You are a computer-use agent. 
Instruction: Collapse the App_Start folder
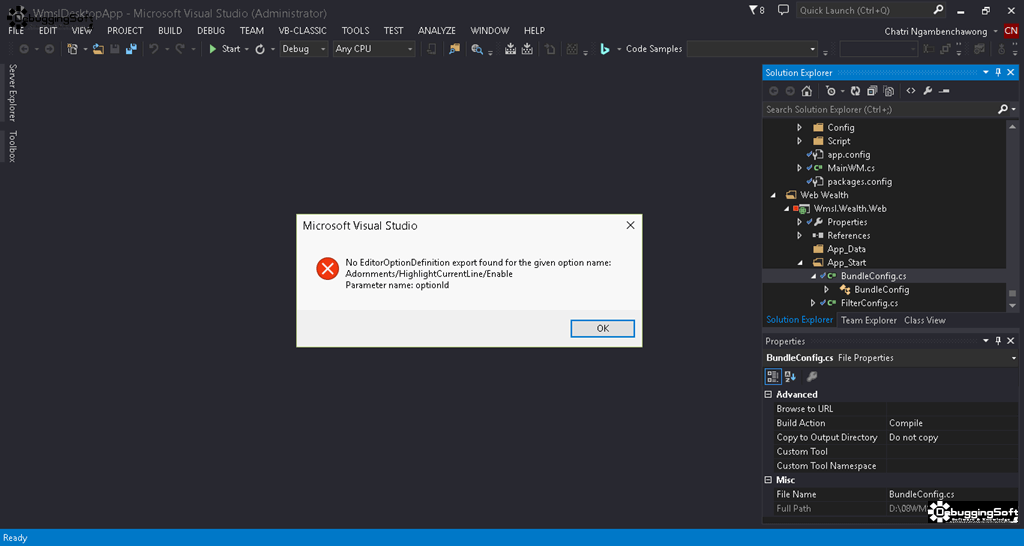coord(799,263)
